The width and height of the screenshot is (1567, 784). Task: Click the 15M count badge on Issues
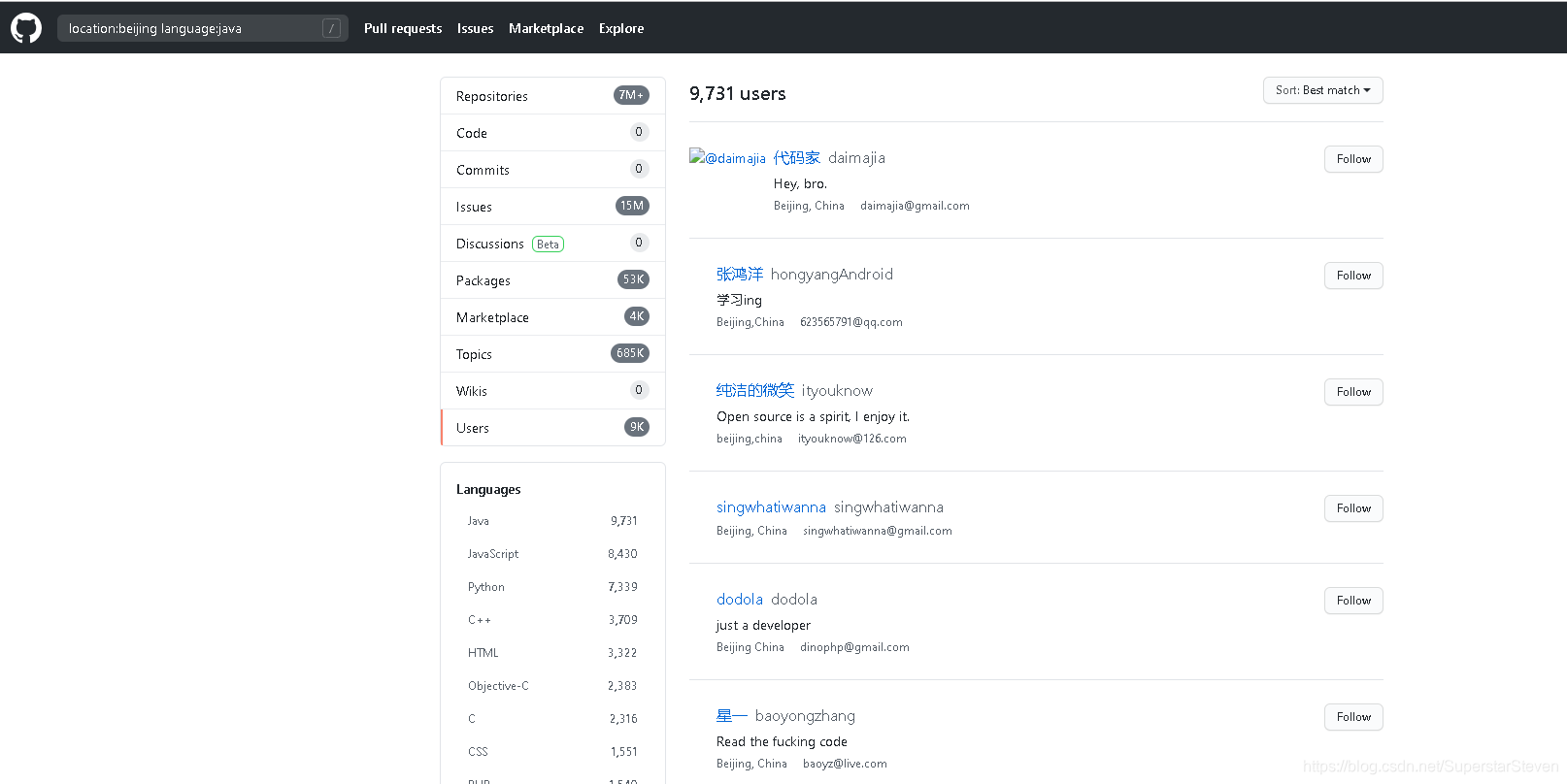[632, 206]
